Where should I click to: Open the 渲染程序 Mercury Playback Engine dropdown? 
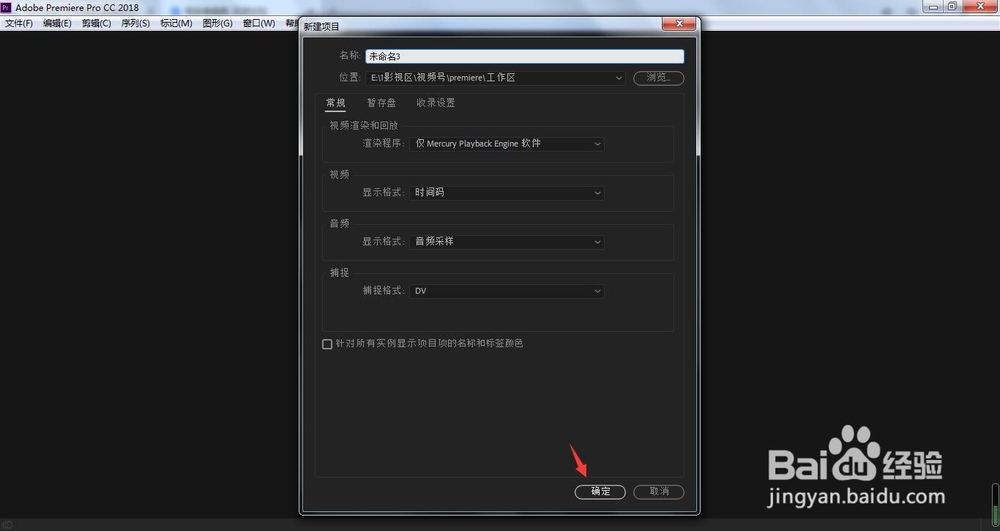coord(507,144)
